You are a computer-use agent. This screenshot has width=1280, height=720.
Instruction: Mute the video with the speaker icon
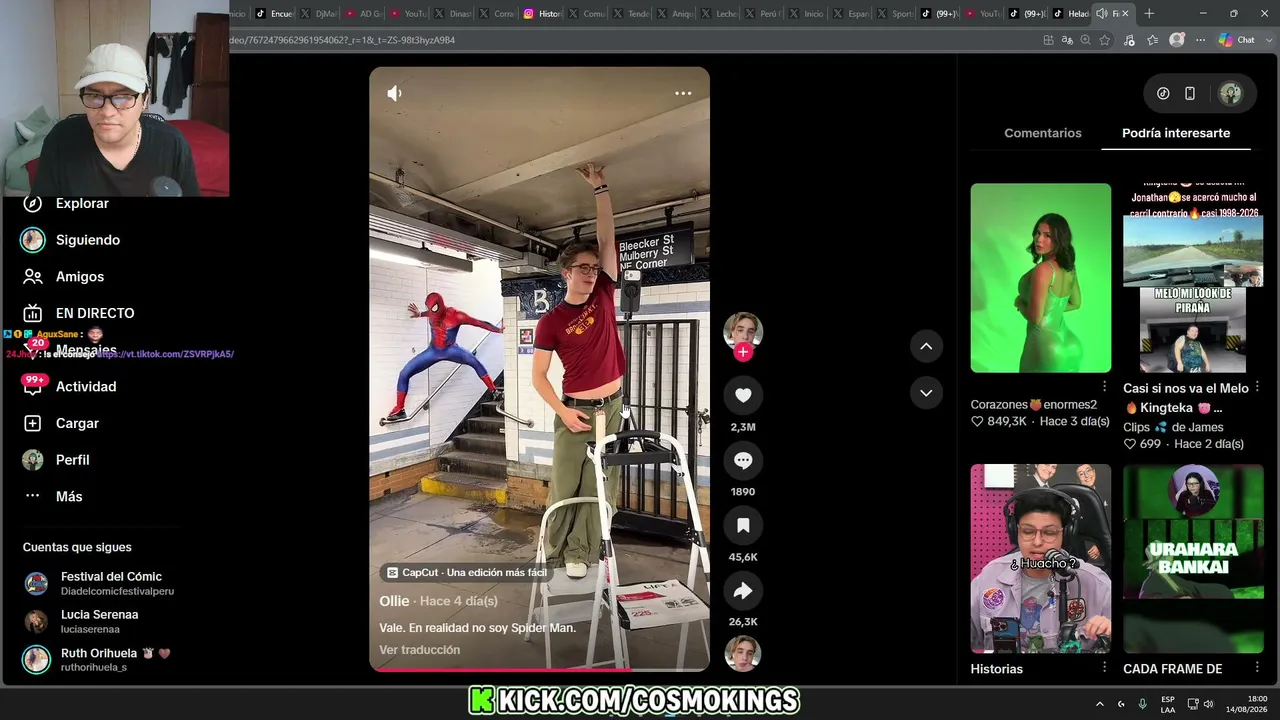tap(395, 93)
